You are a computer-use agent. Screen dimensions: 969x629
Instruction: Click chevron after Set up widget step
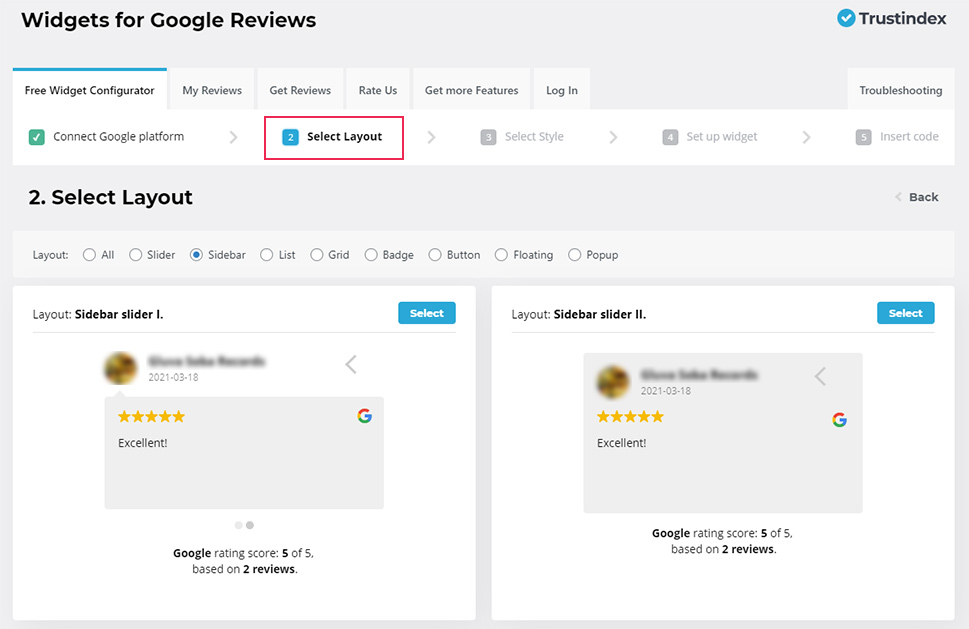(806, 137)
